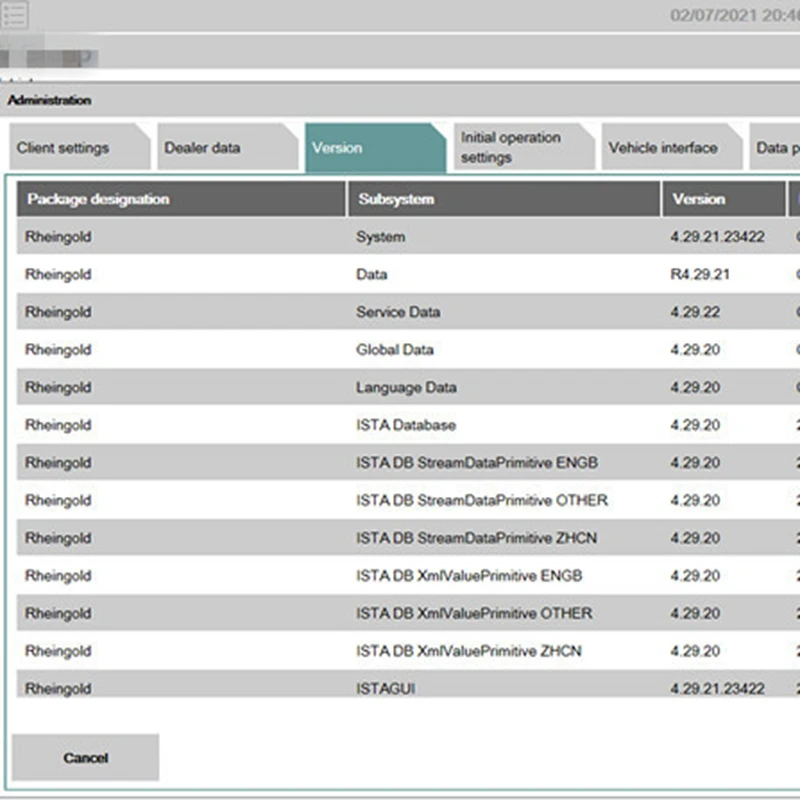Select ISTA DB StreamDataPrimitive ENGB row
800x800 pixels.
click(x=408, y=463)
